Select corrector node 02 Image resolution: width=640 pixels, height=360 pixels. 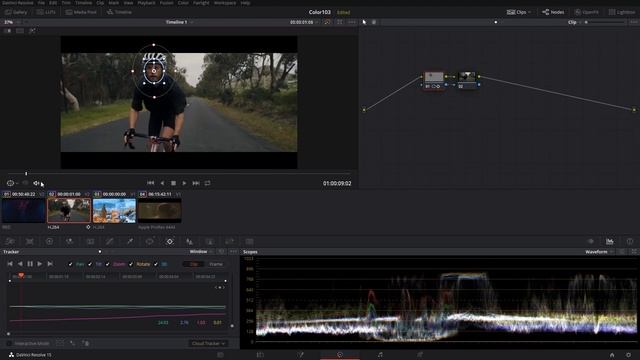(x=467, y=80)
